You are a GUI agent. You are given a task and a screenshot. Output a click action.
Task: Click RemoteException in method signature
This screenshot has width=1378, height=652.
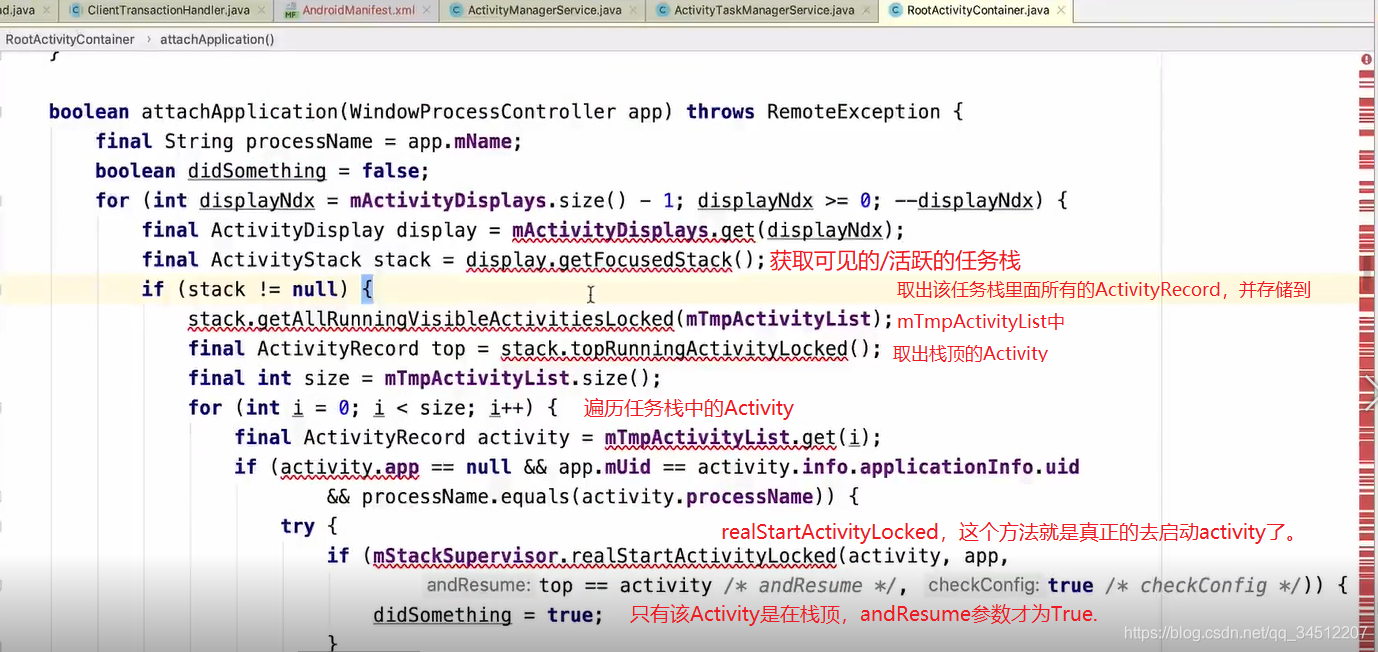(x=854, y=112)
